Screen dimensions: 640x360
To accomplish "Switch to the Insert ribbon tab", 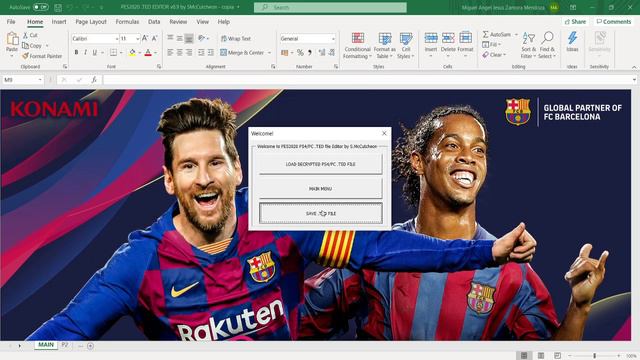I will [59, 22].
